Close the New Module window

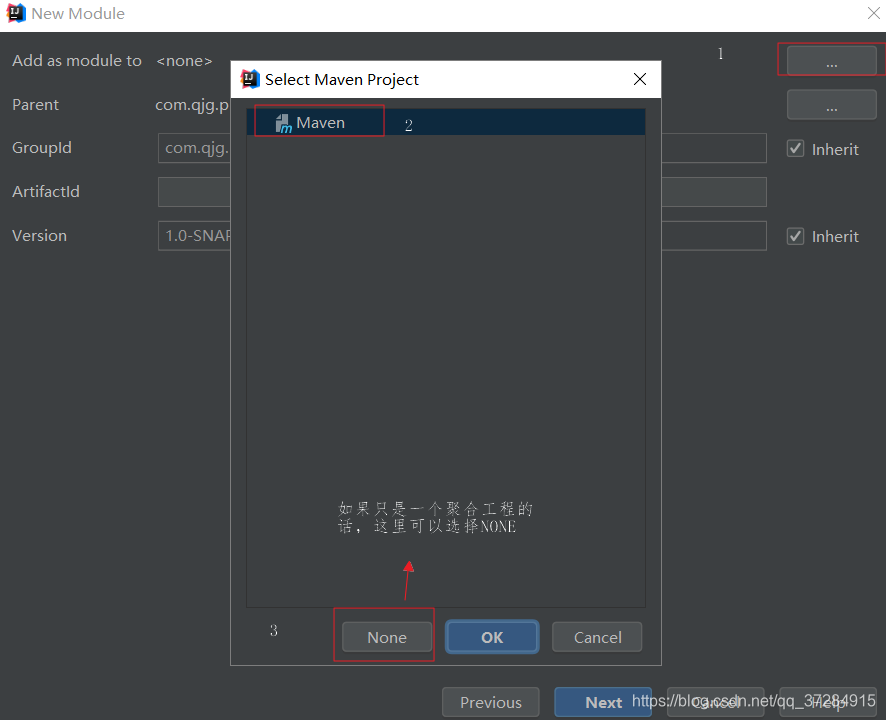pyautogui.click(x=874, y=13)
